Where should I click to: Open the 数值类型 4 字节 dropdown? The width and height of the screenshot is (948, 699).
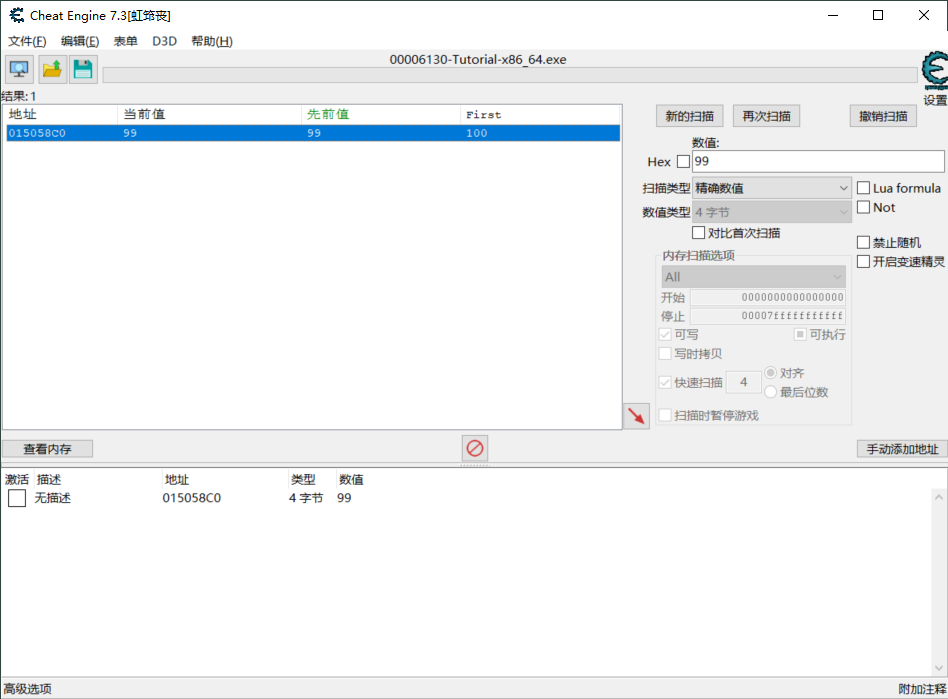pyautogui.click(x=771, y=212)
